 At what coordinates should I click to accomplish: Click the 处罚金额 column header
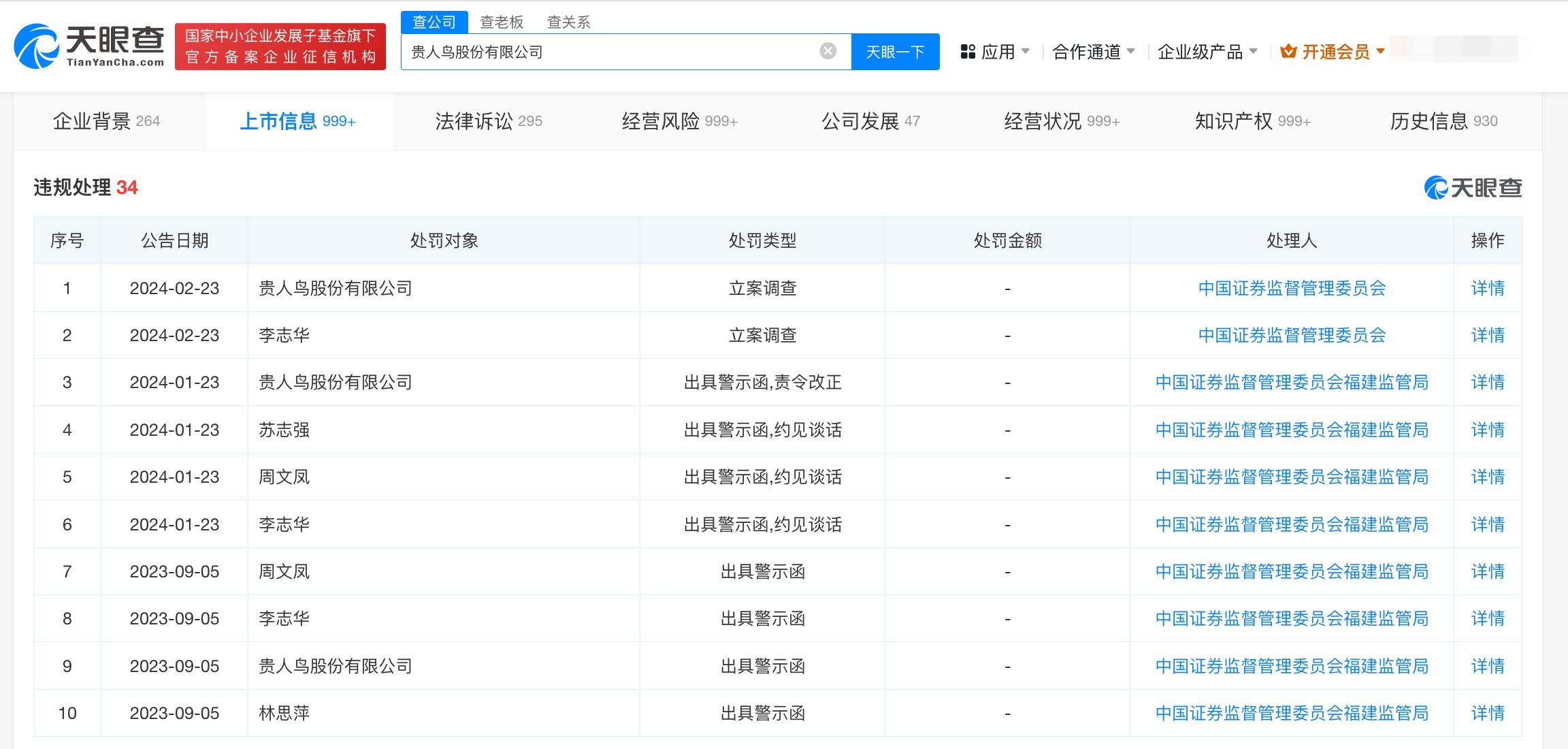point(1007,240)
